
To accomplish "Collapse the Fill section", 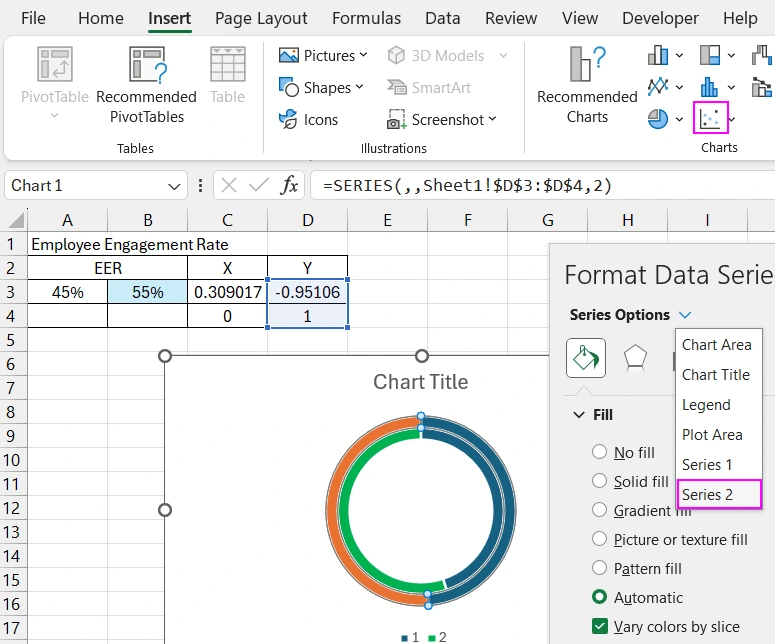I will click(579, 415).
